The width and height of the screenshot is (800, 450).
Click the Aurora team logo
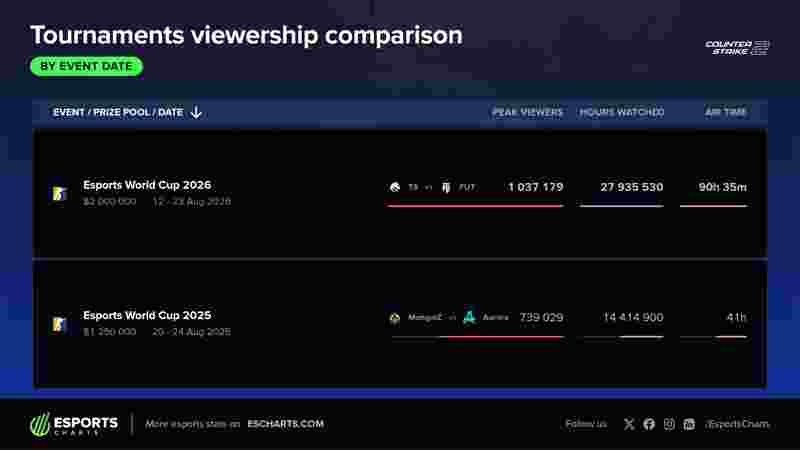(469, 317)
